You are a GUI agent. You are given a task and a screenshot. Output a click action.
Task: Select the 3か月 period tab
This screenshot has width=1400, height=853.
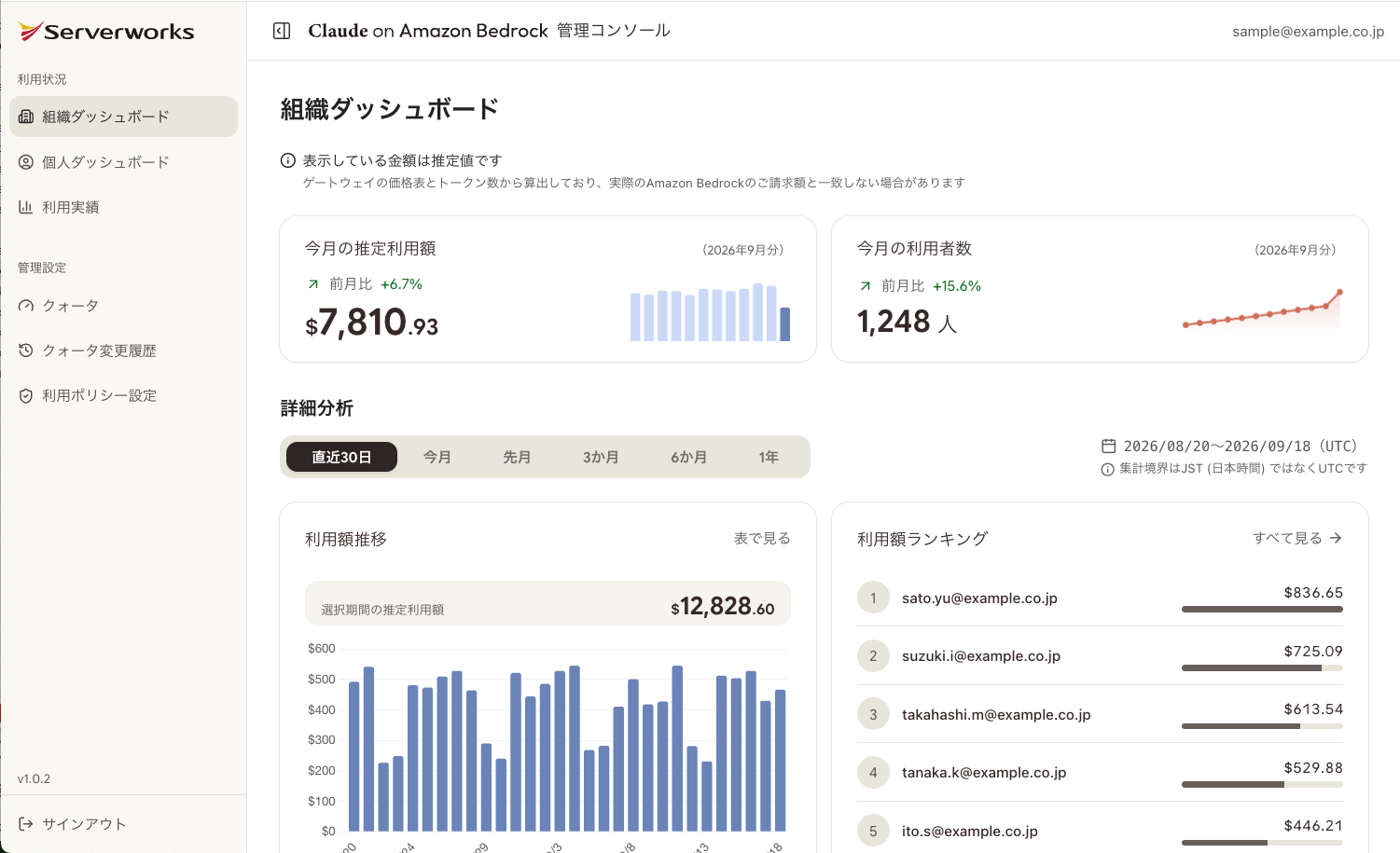(601, 457)
